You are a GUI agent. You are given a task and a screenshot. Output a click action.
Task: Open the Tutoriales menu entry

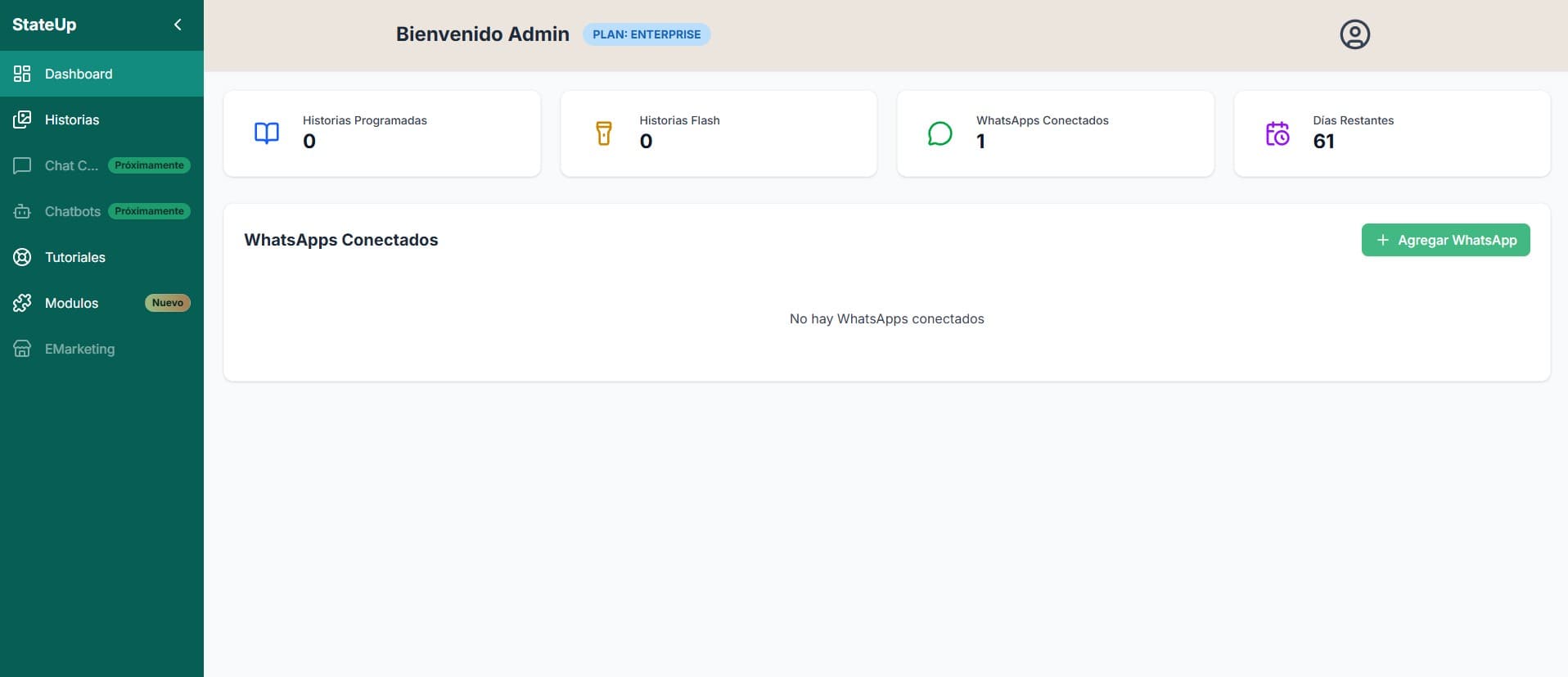(101, 257)
